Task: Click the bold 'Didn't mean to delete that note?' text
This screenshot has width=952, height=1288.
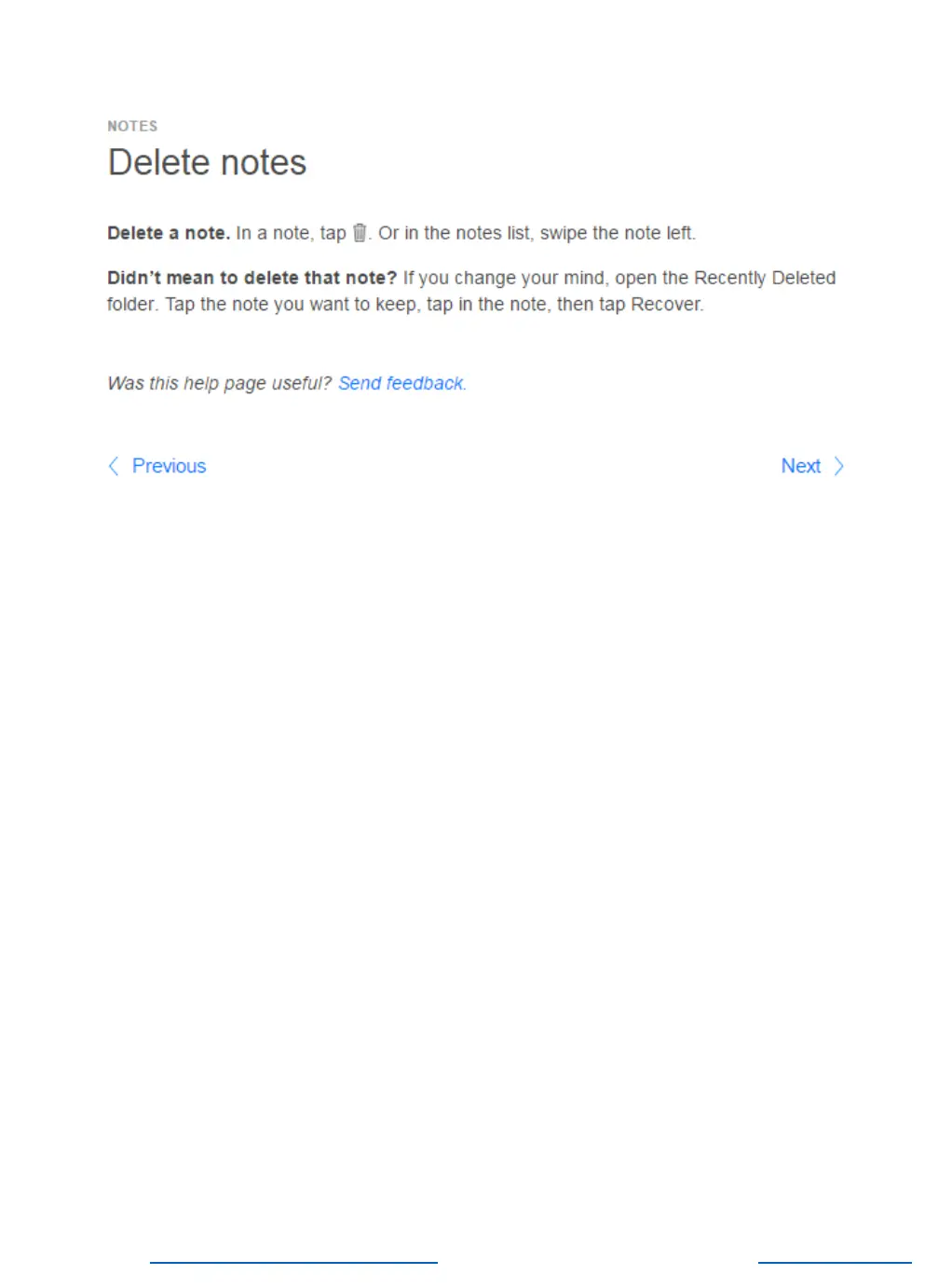Action: click(252, 278)
